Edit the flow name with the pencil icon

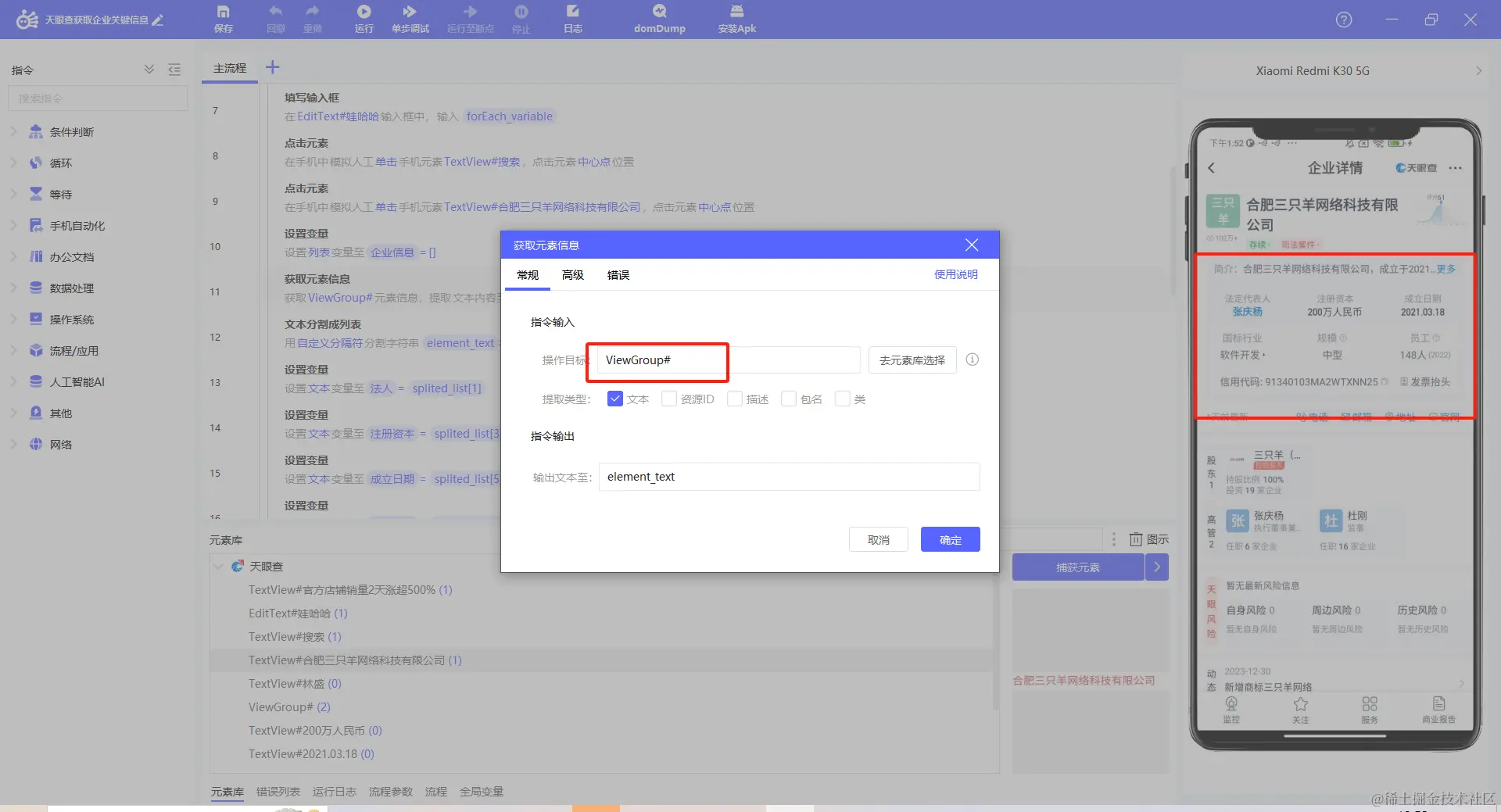(x=158, y=20)
